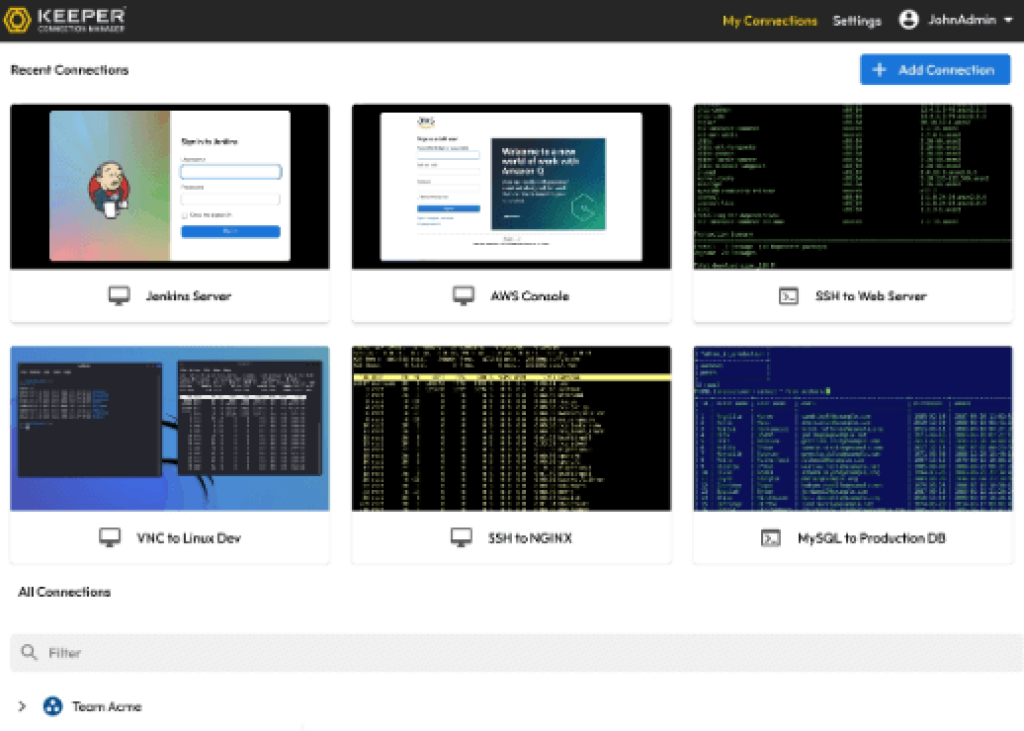
Task: Expand Team Acme using the chevron arrow
Action: [x=23, y=706]
